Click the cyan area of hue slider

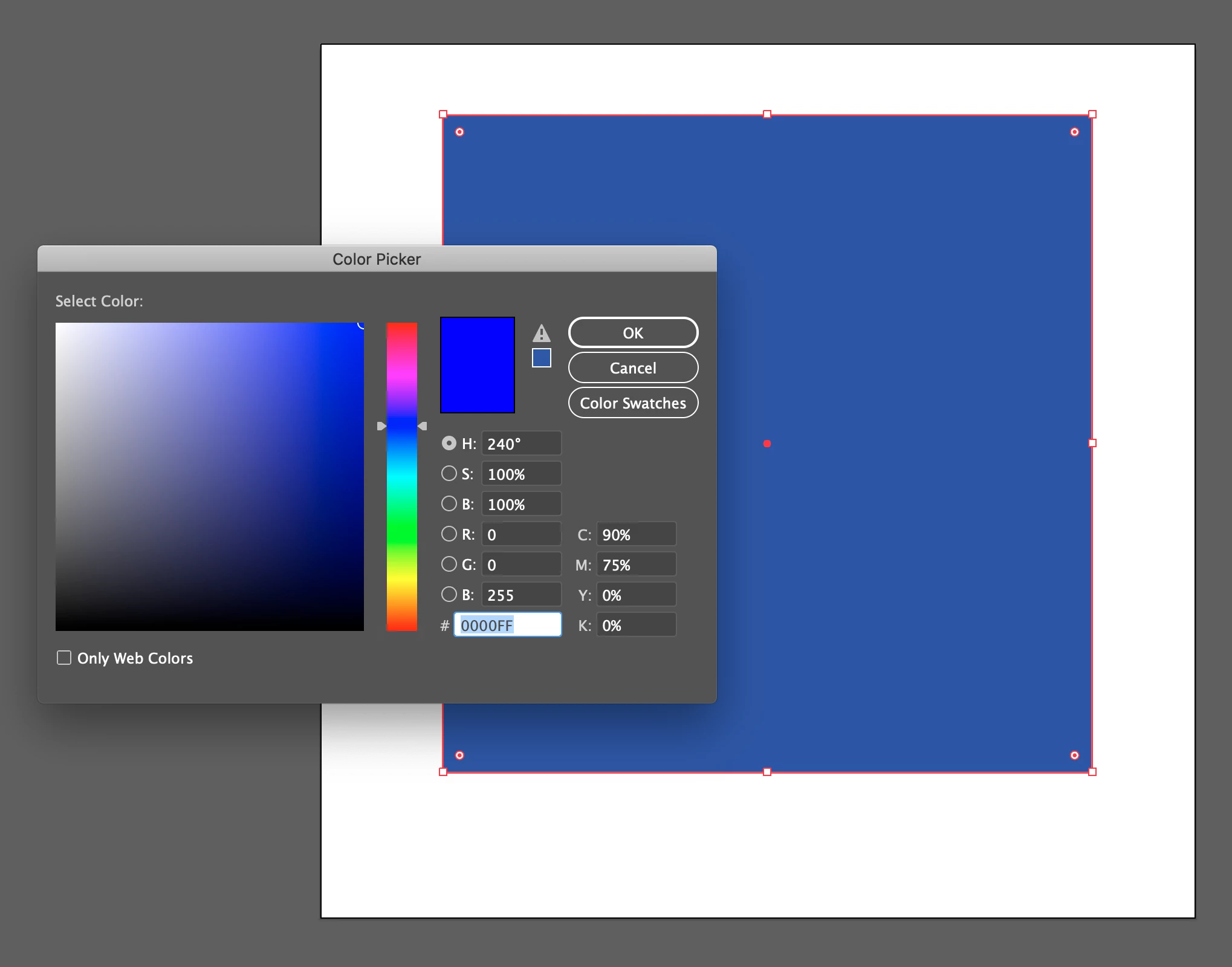pos(401,477)
